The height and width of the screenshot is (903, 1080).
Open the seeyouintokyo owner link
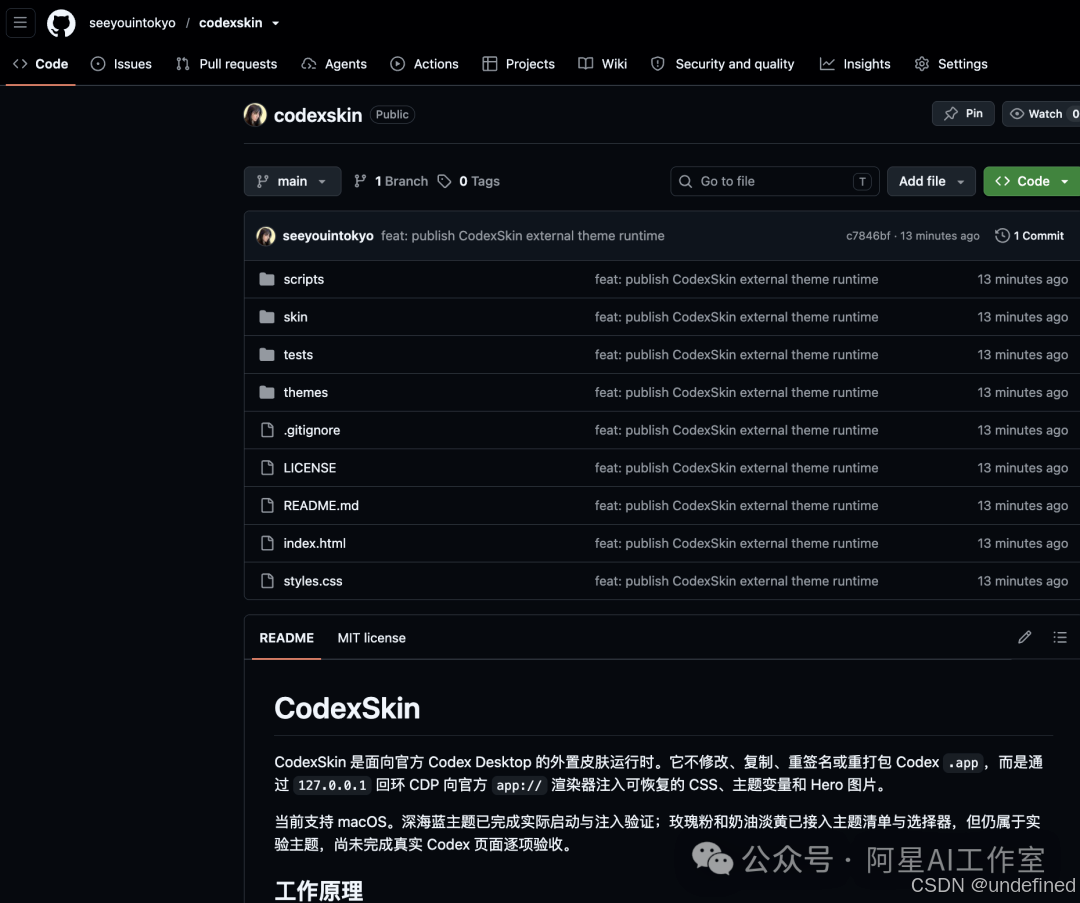132,23
